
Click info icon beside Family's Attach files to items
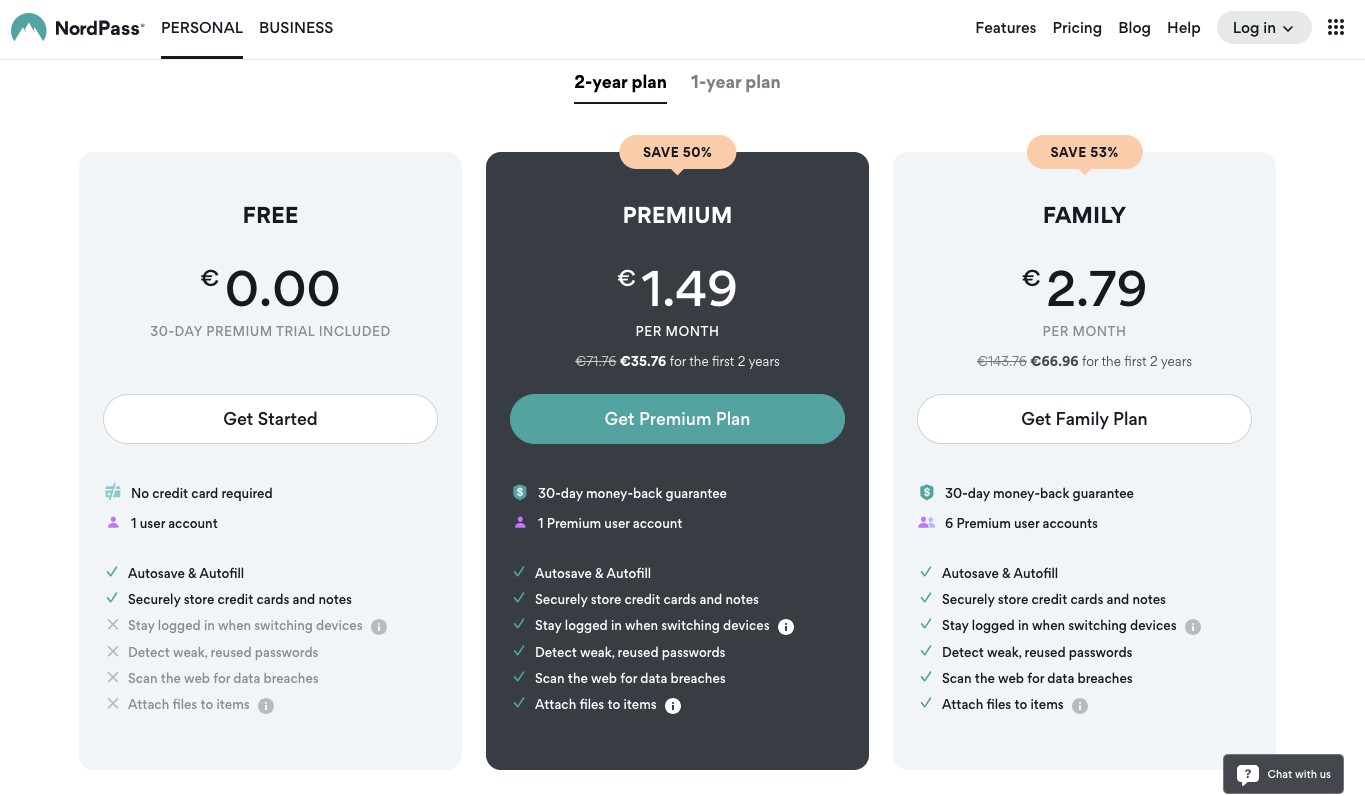(1080, 706)
